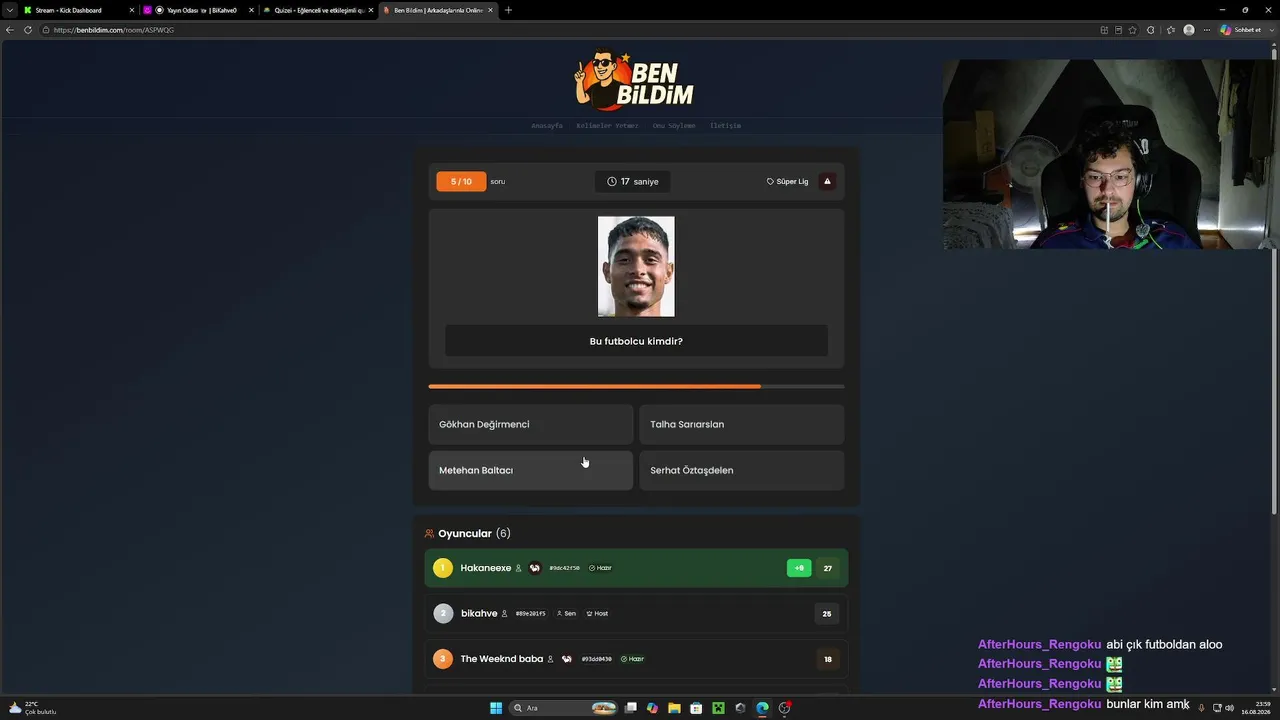Click the Ben Bildim logo

634,81
